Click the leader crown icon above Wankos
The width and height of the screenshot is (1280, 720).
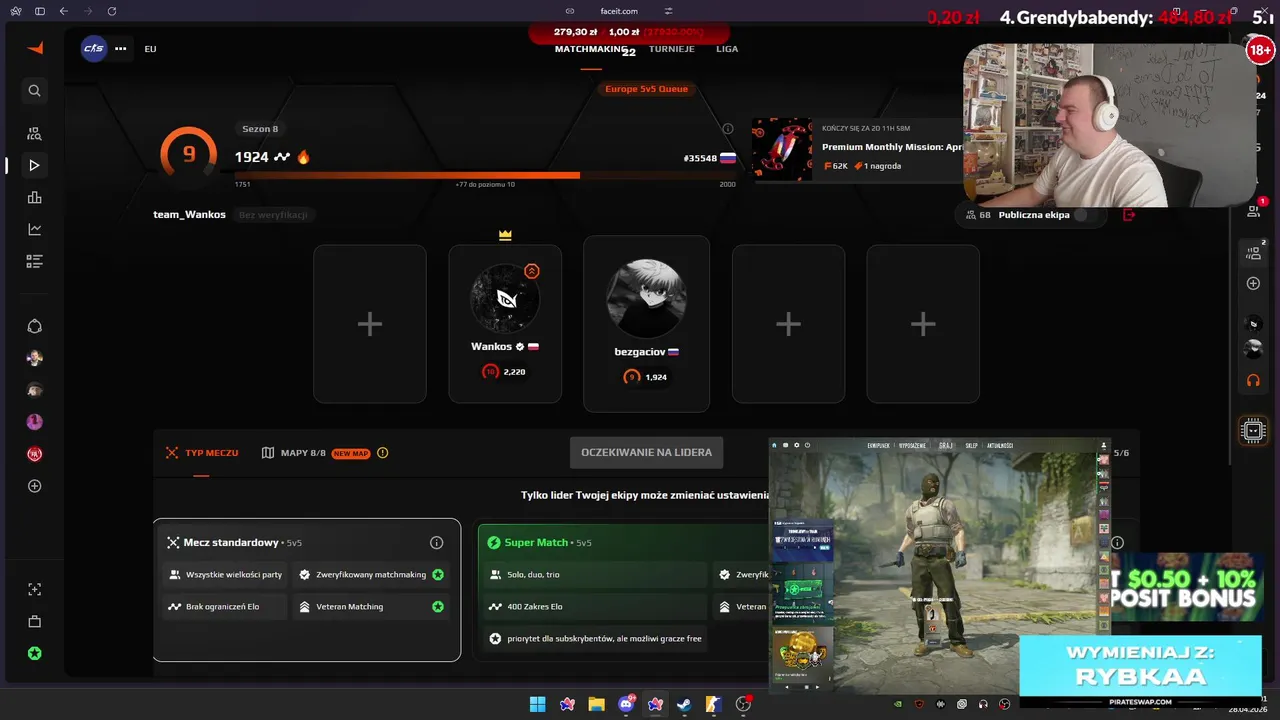tap(505, 235)
